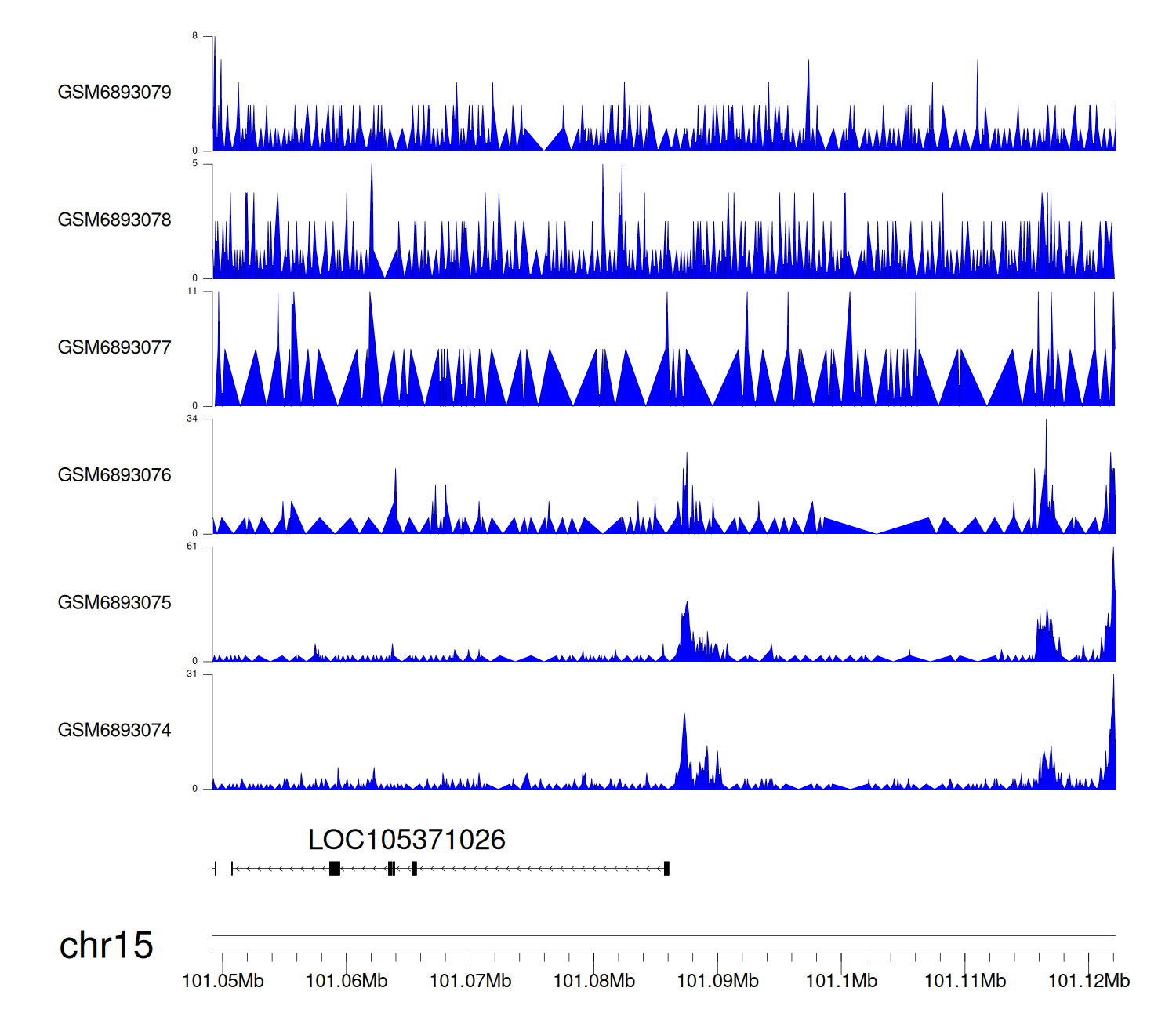Click the 101.07Mb axis label
The height and width of the screenshot is (1035, 1176).
click(x=470, y=981)
